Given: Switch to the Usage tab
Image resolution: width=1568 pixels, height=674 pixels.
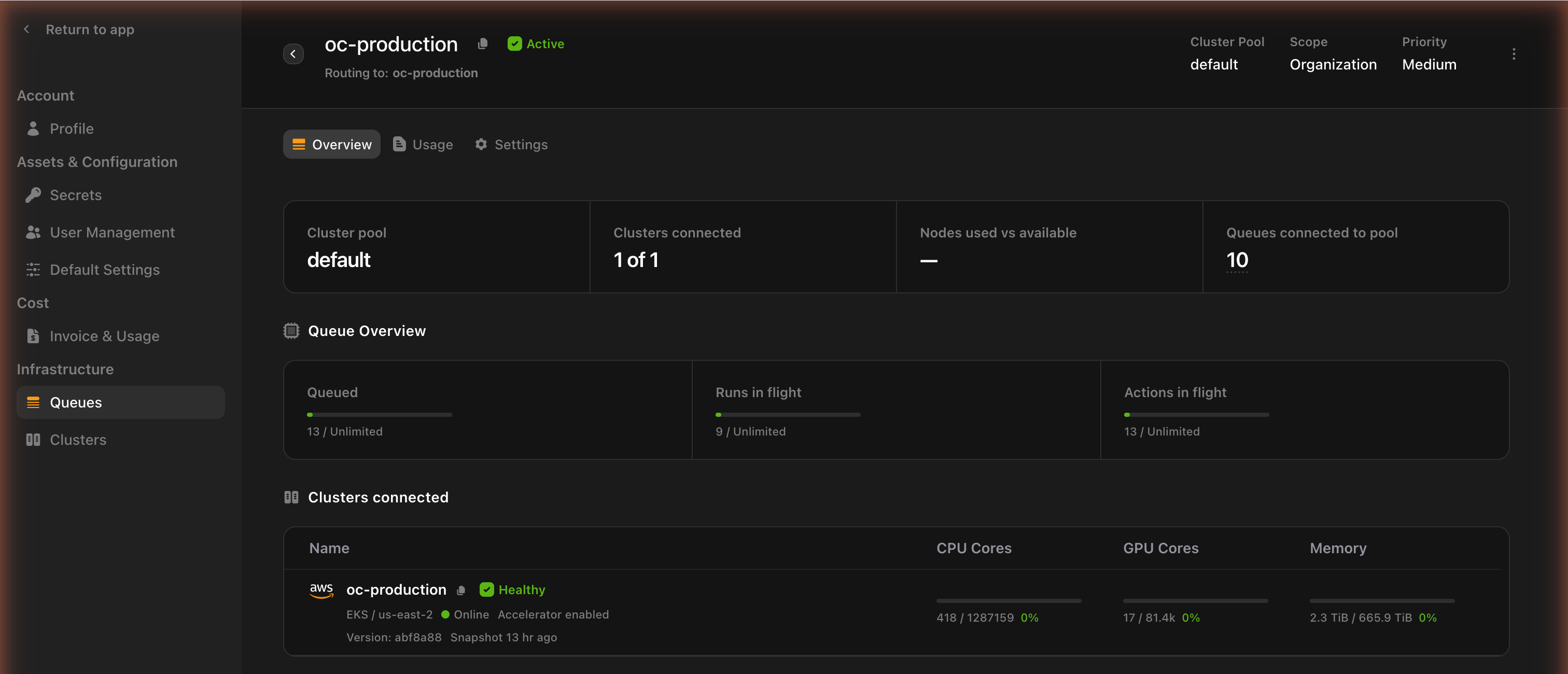Looking at the screenshot, I should [423, 144].
